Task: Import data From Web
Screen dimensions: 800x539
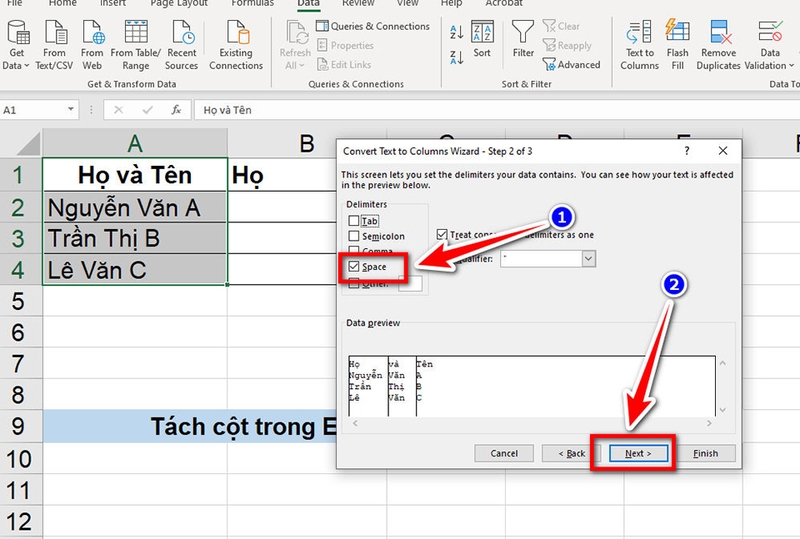Action: [92, 46]
